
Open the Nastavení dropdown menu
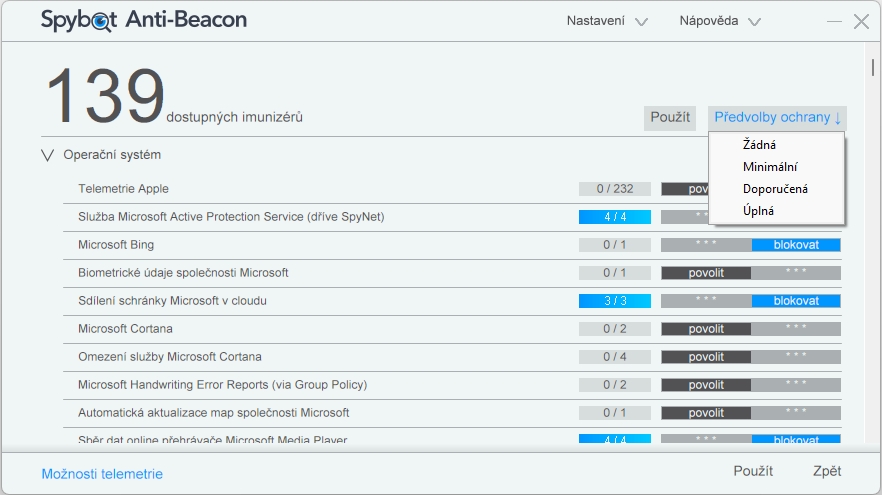point(607,21)
